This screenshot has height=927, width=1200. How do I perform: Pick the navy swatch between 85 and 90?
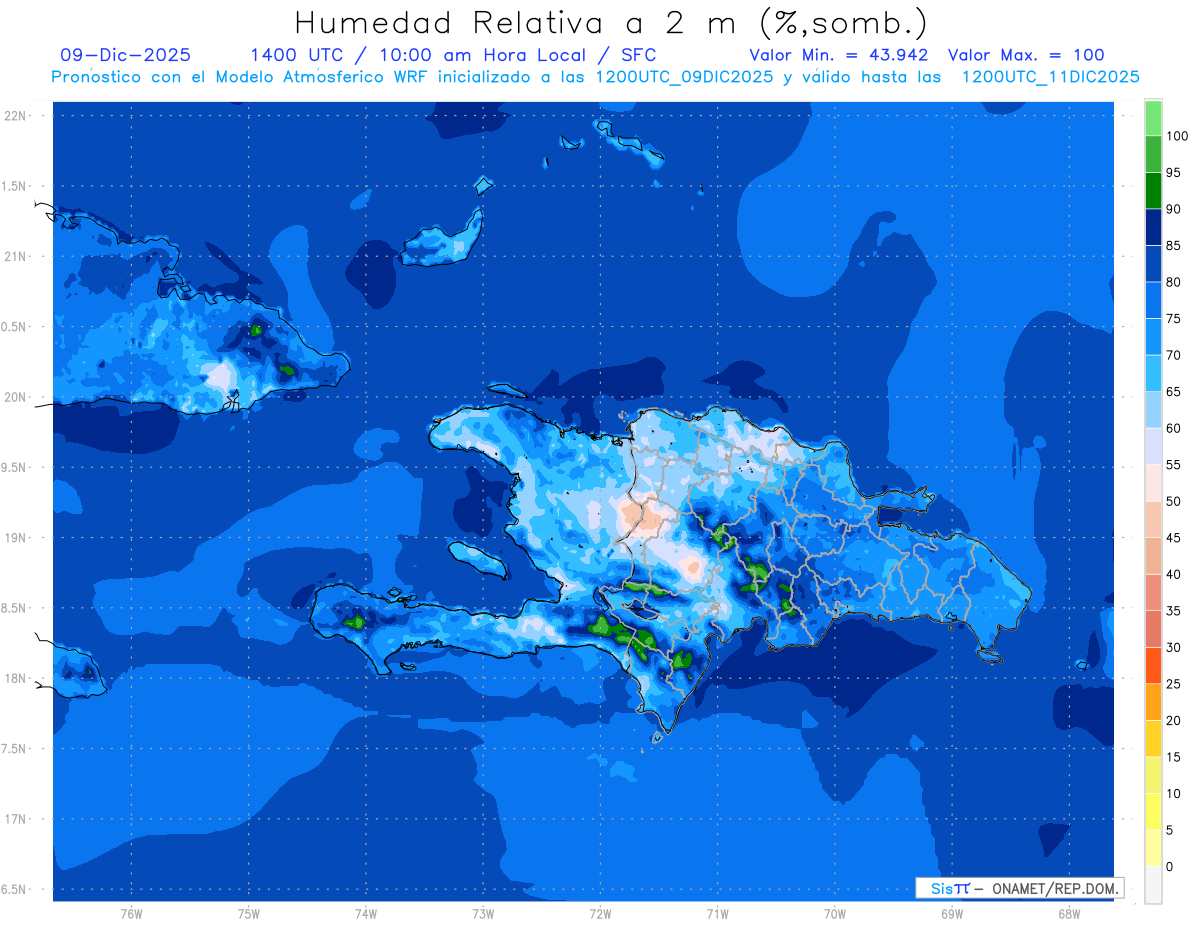point(1153,227)
